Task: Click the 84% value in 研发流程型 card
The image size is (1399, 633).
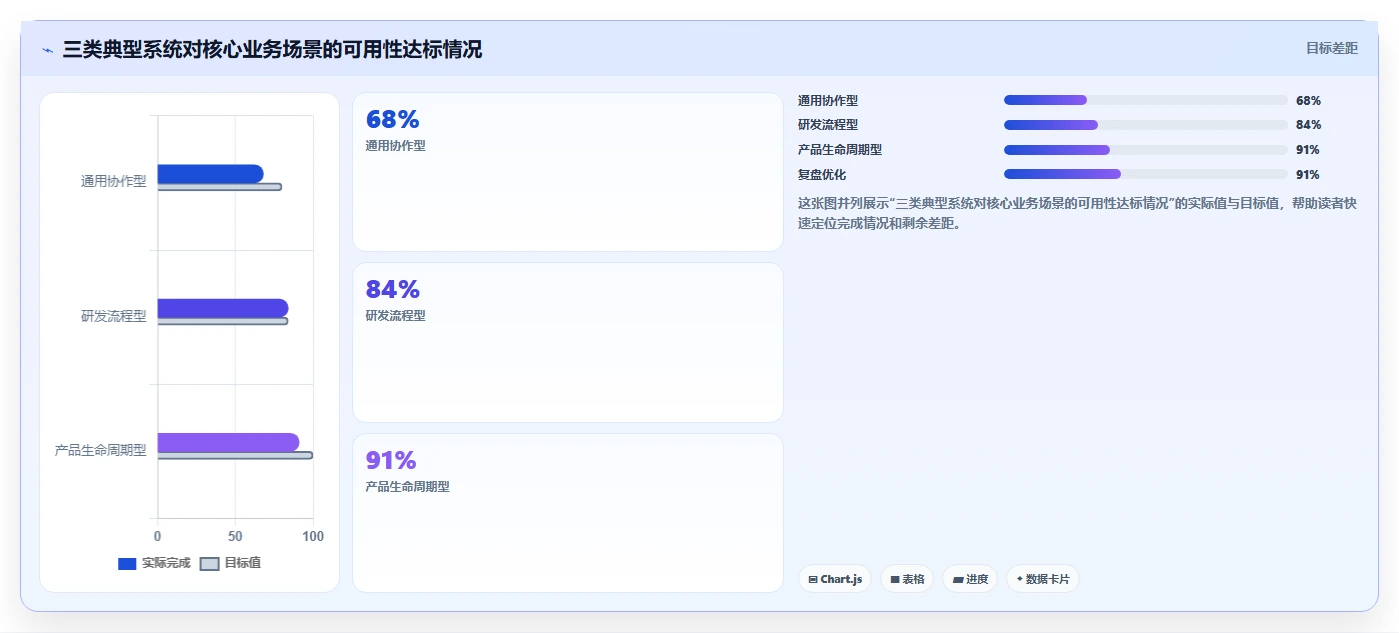Action: pyautogui.click(x=392, y=290)
